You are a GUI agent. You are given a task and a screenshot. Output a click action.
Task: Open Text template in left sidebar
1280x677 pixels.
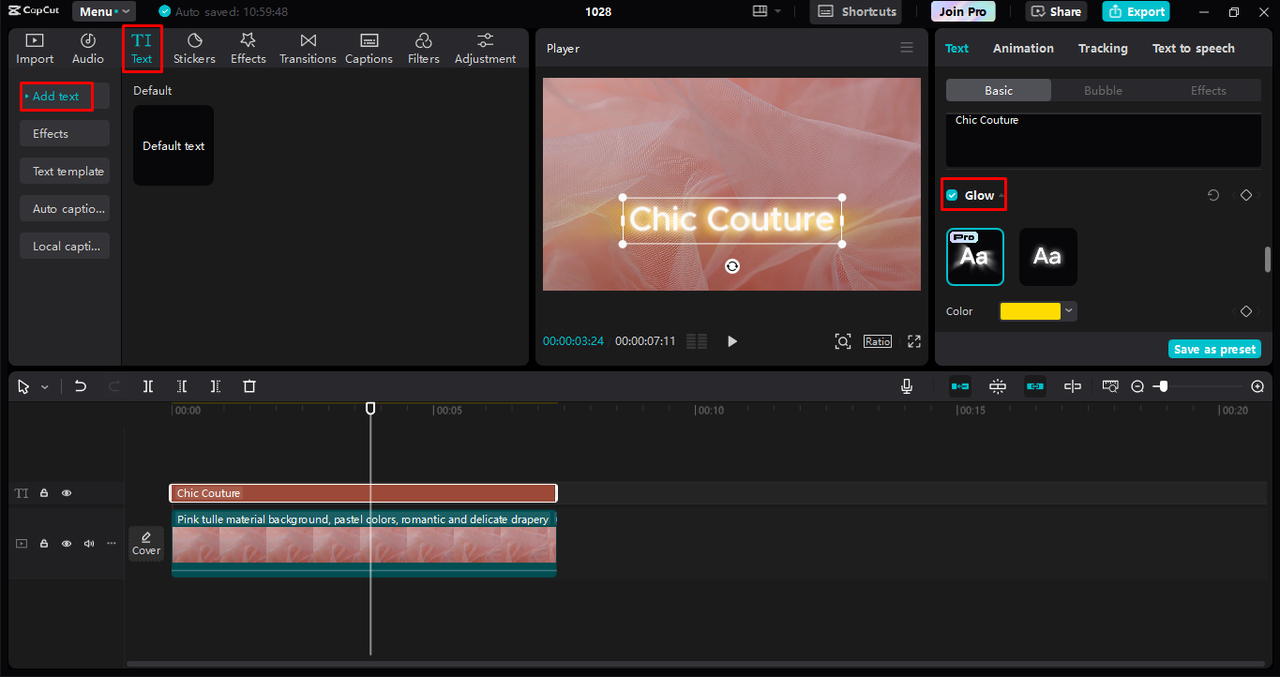(x=64, y=171)
